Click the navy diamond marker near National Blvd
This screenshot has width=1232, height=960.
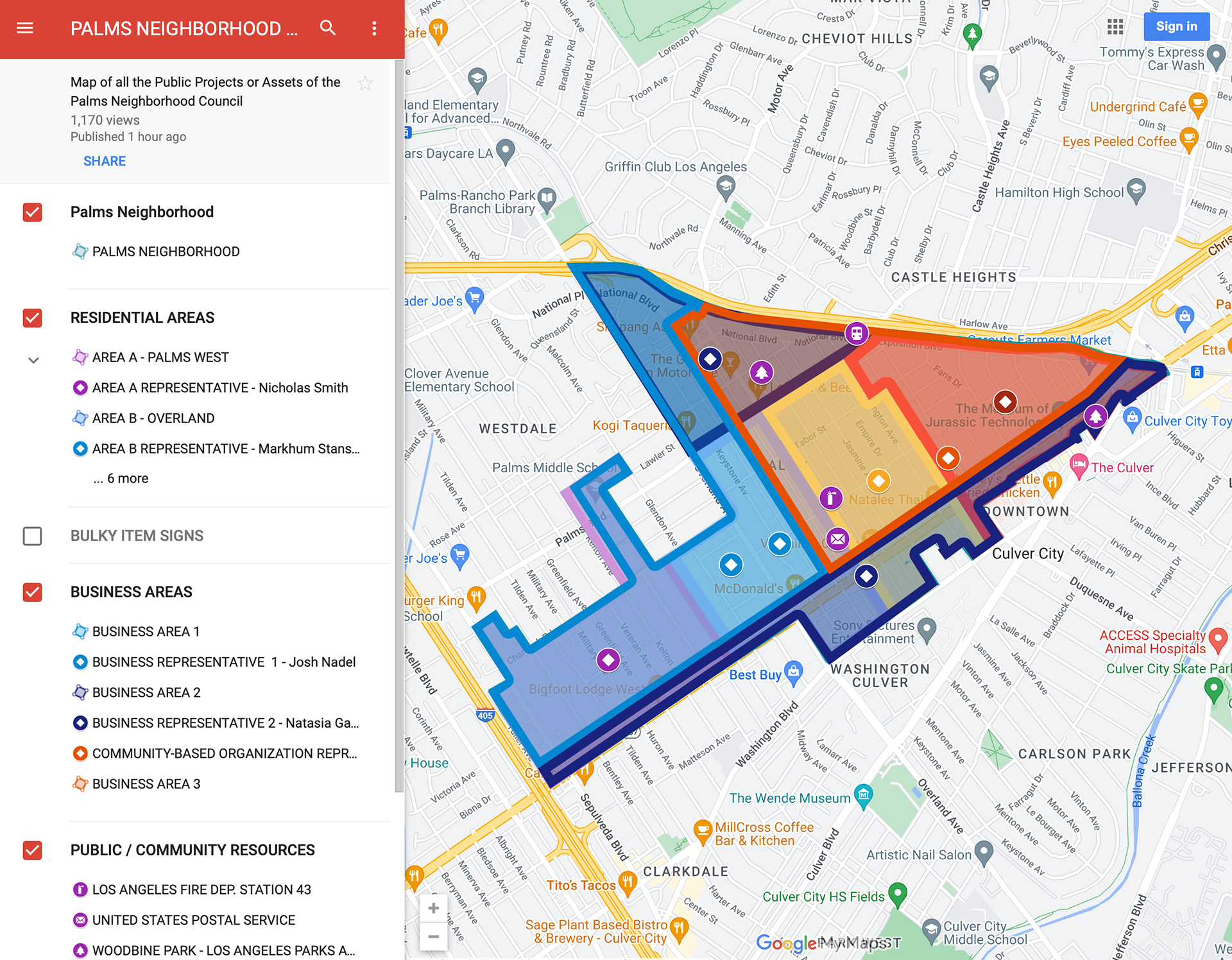coord(710,359)
